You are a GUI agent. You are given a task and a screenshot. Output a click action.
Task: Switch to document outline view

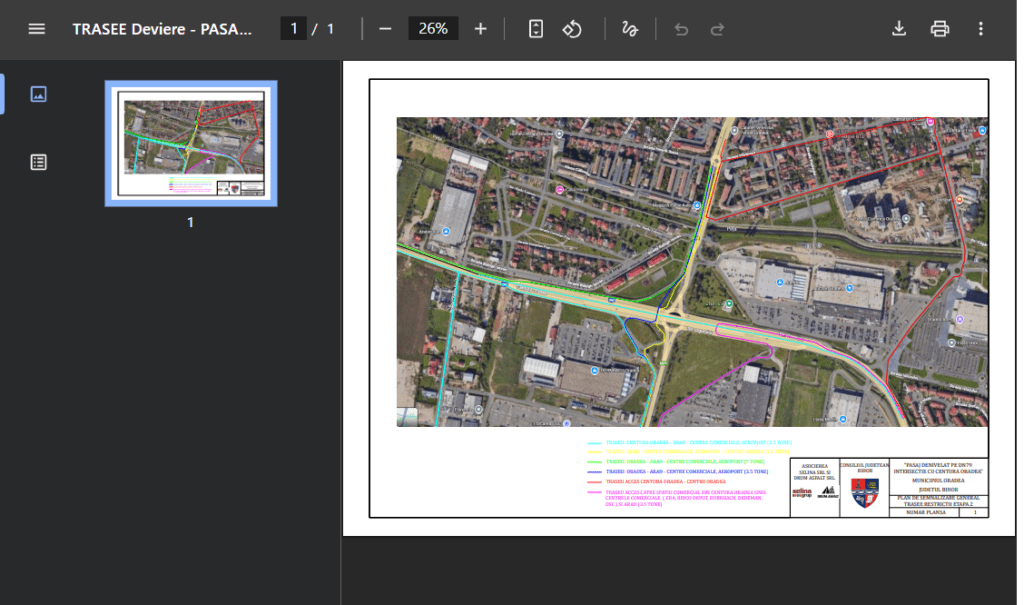pyautogui.click(x=38, y=162)
